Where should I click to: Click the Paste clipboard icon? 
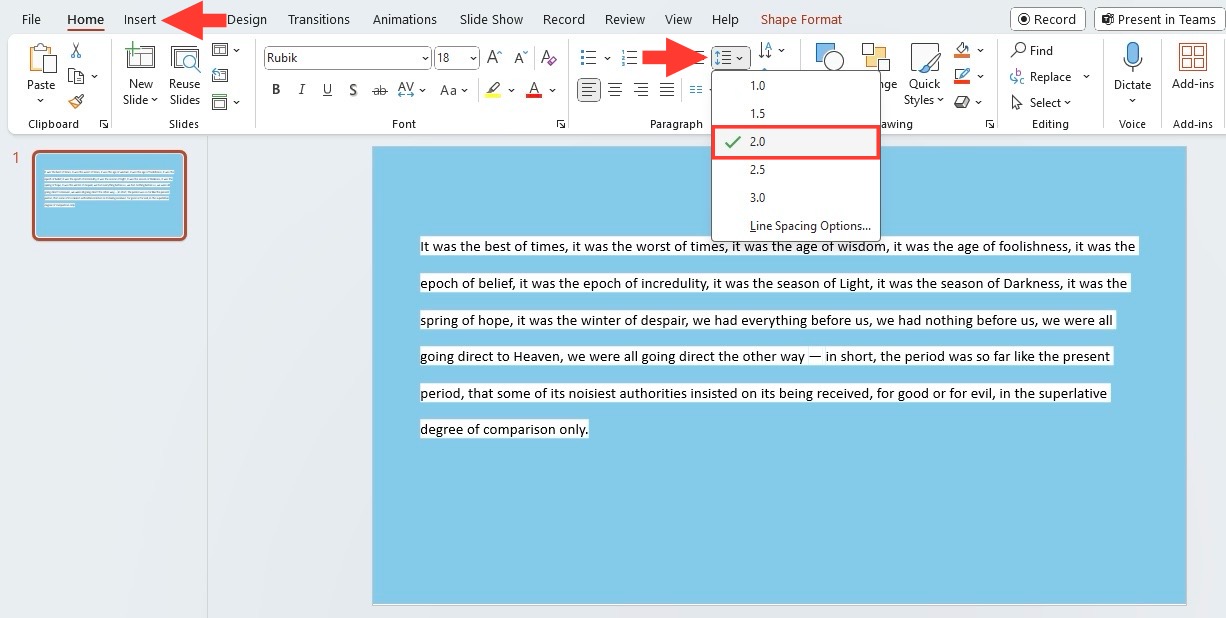pyautogui.click(x=41, y=58)
